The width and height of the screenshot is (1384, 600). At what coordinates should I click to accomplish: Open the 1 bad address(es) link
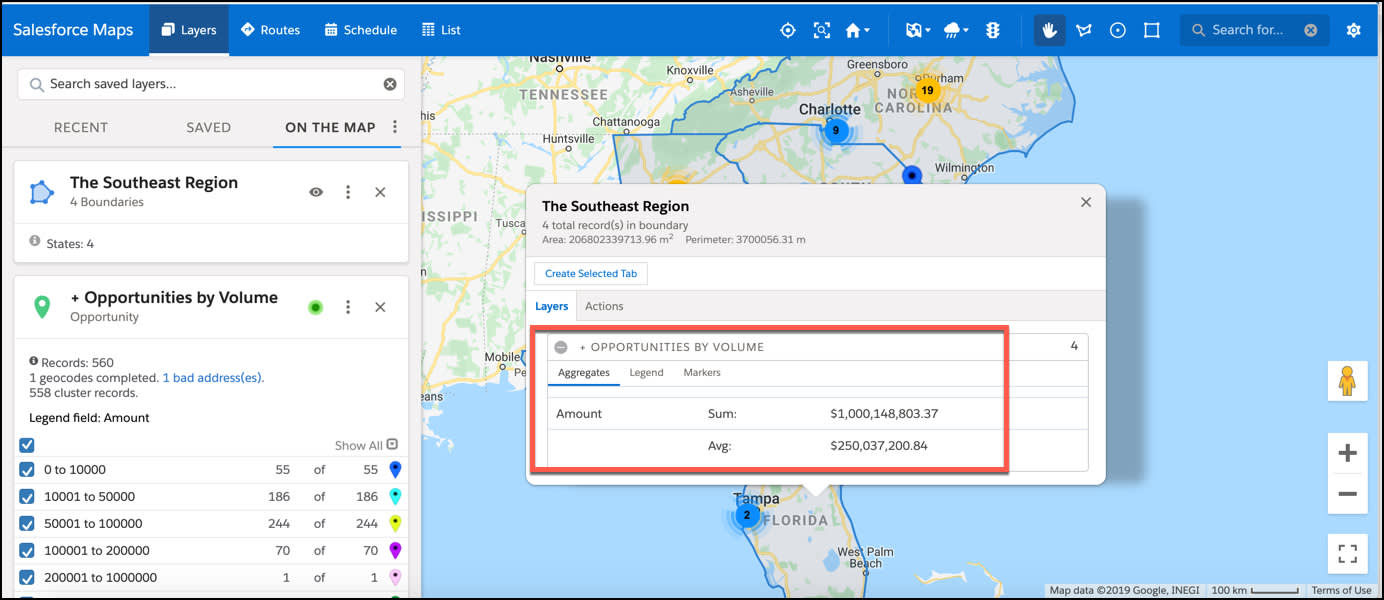(x=213, y=377)
